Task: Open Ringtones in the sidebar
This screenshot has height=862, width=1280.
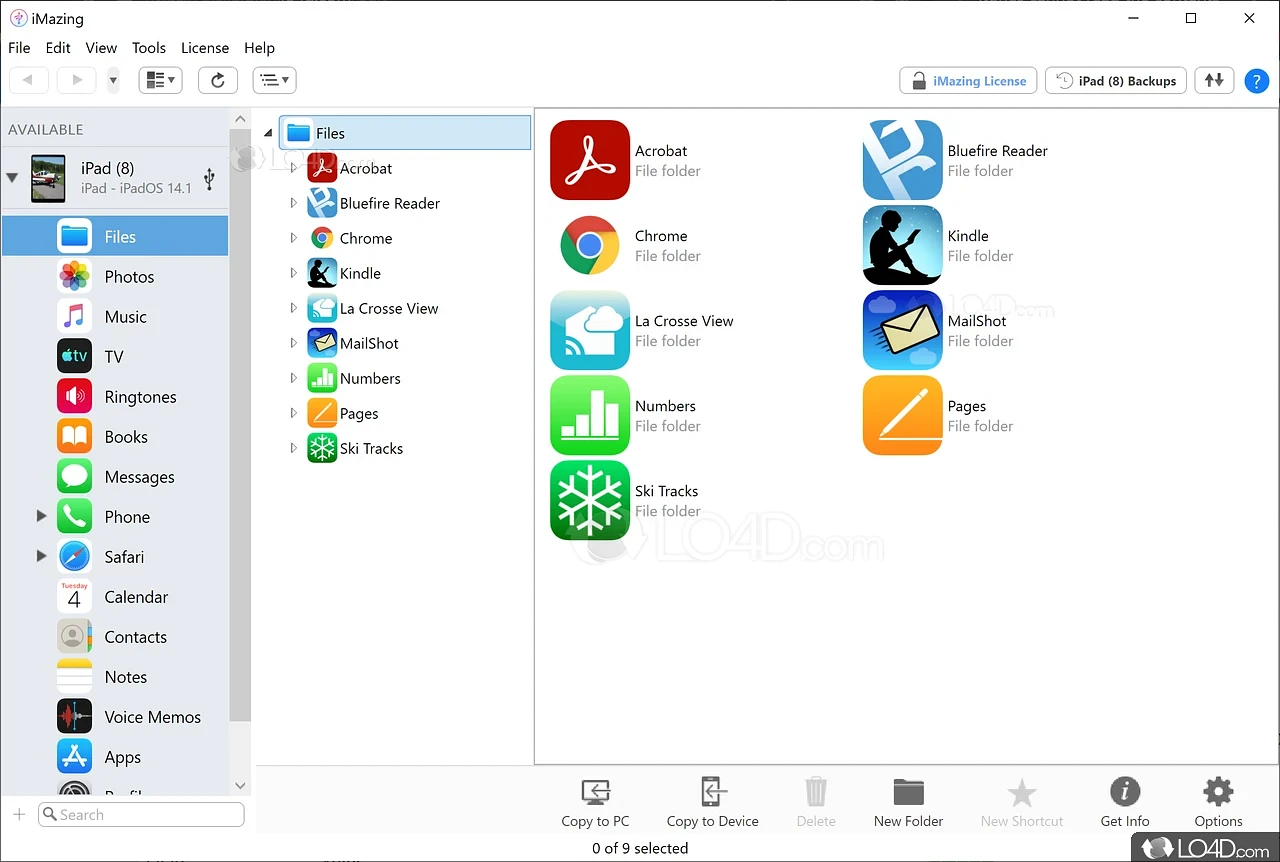Action: point(115,397)
